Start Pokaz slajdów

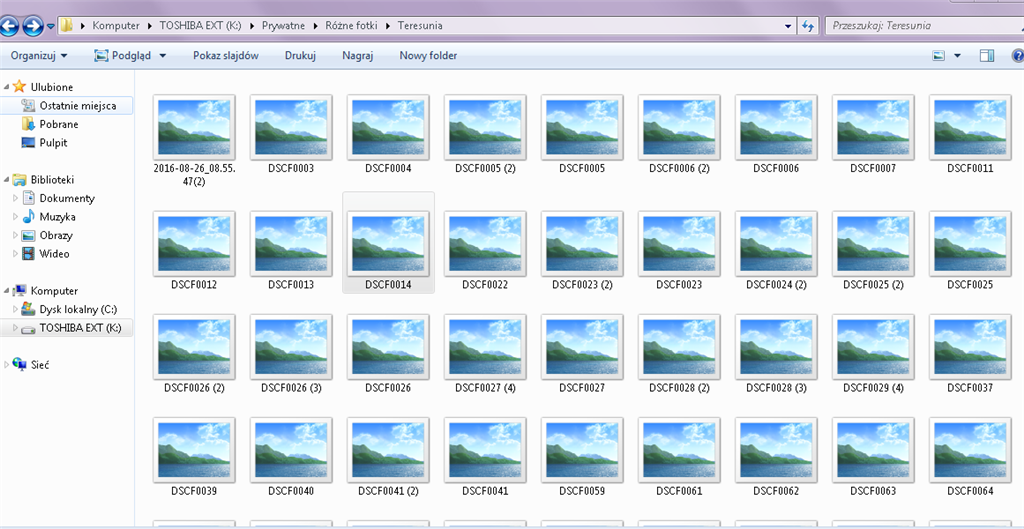[x=225, y=56]
